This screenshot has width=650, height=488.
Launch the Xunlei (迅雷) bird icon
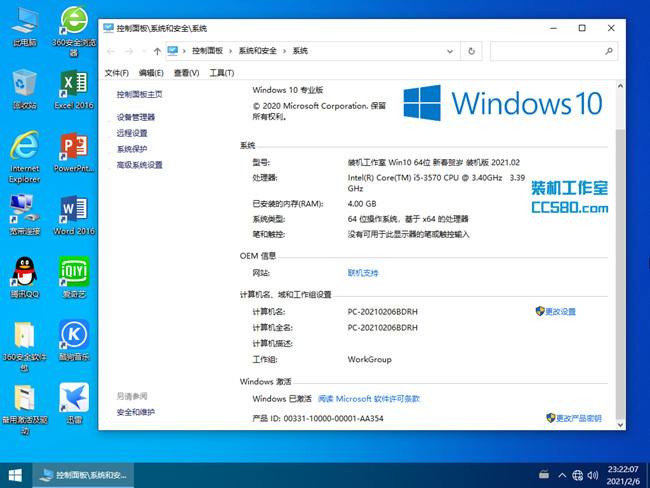74,404
